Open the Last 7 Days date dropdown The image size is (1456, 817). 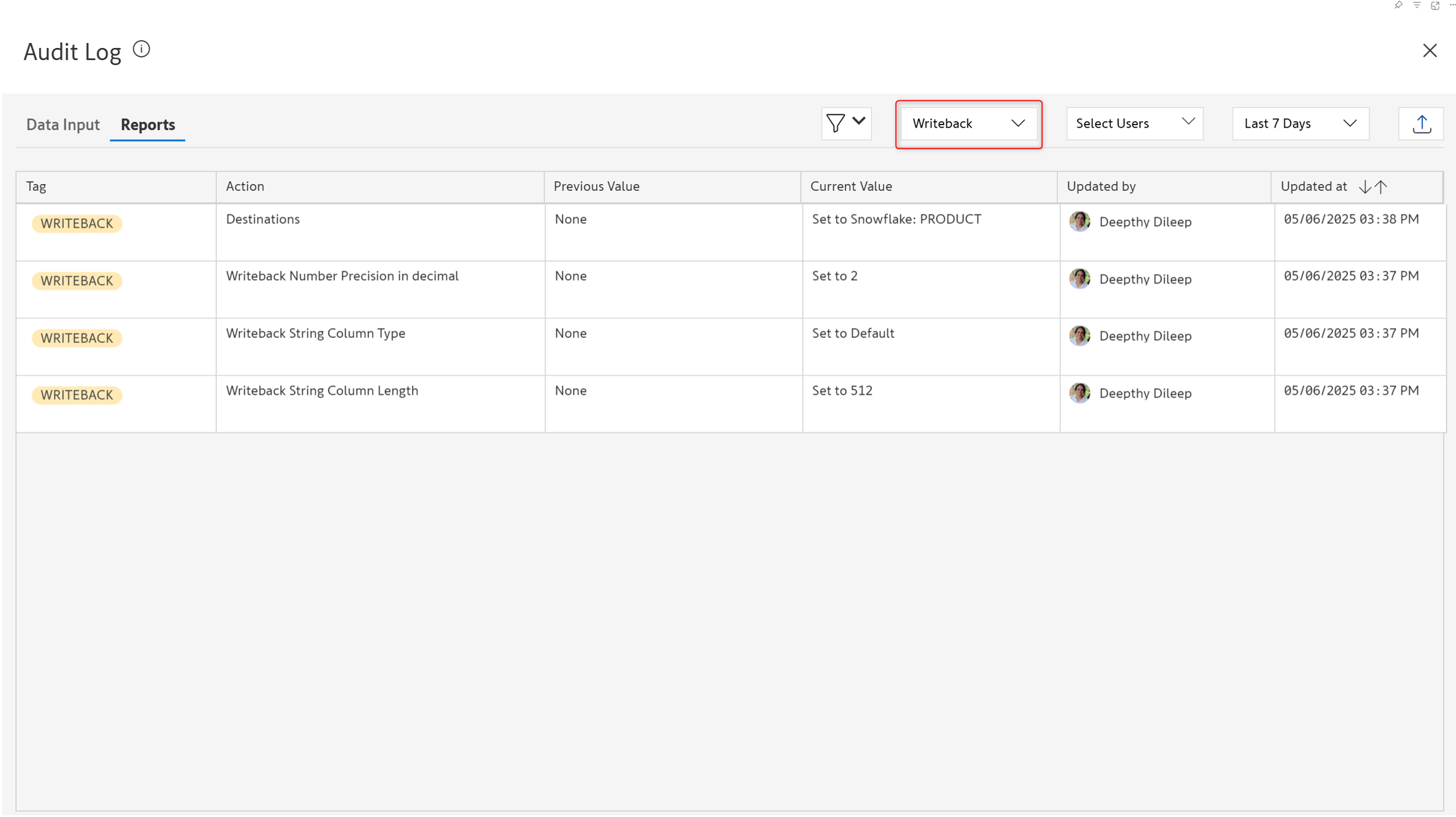coord(1300,124)
